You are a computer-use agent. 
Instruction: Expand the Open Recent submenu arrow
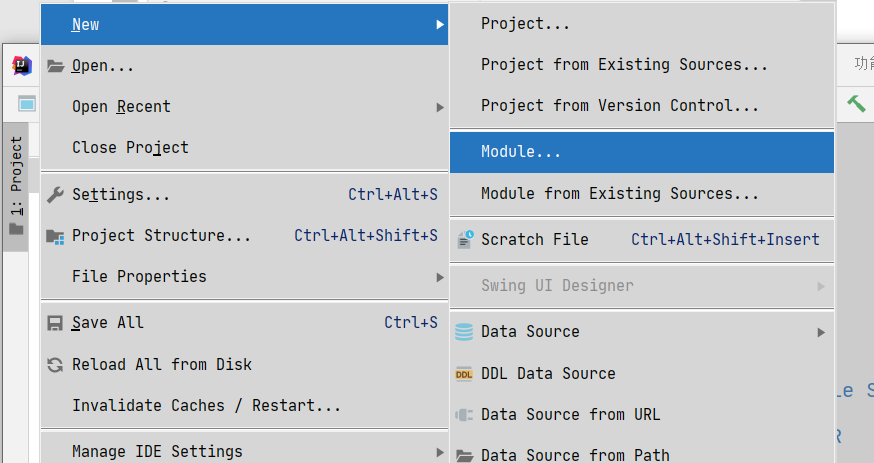pyautogui.click(x=440, y=107)
